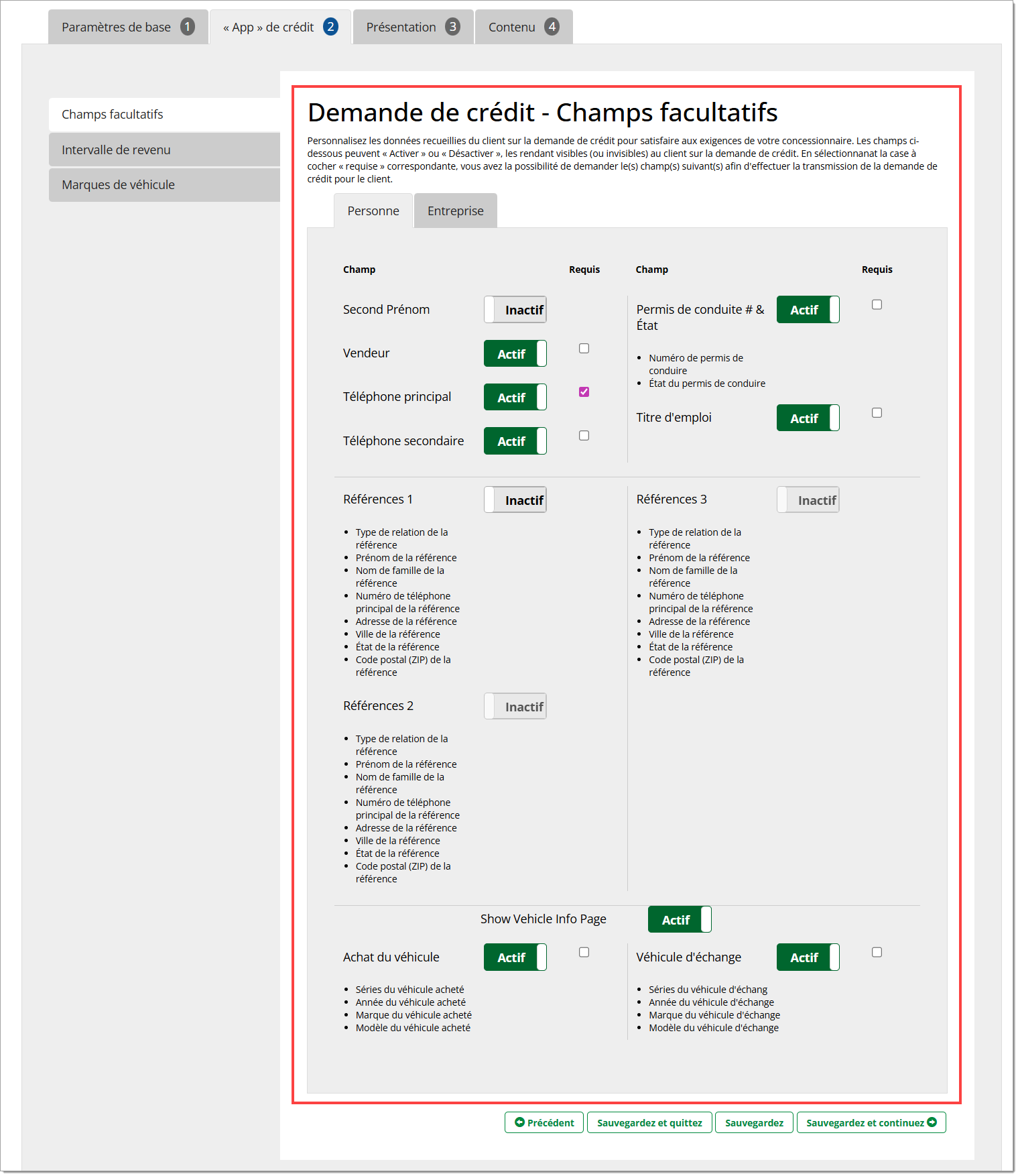Screen dimensions: 1018x1176
Task: Turn off Show Vehicle Info Page toggle
Action: 679,919
